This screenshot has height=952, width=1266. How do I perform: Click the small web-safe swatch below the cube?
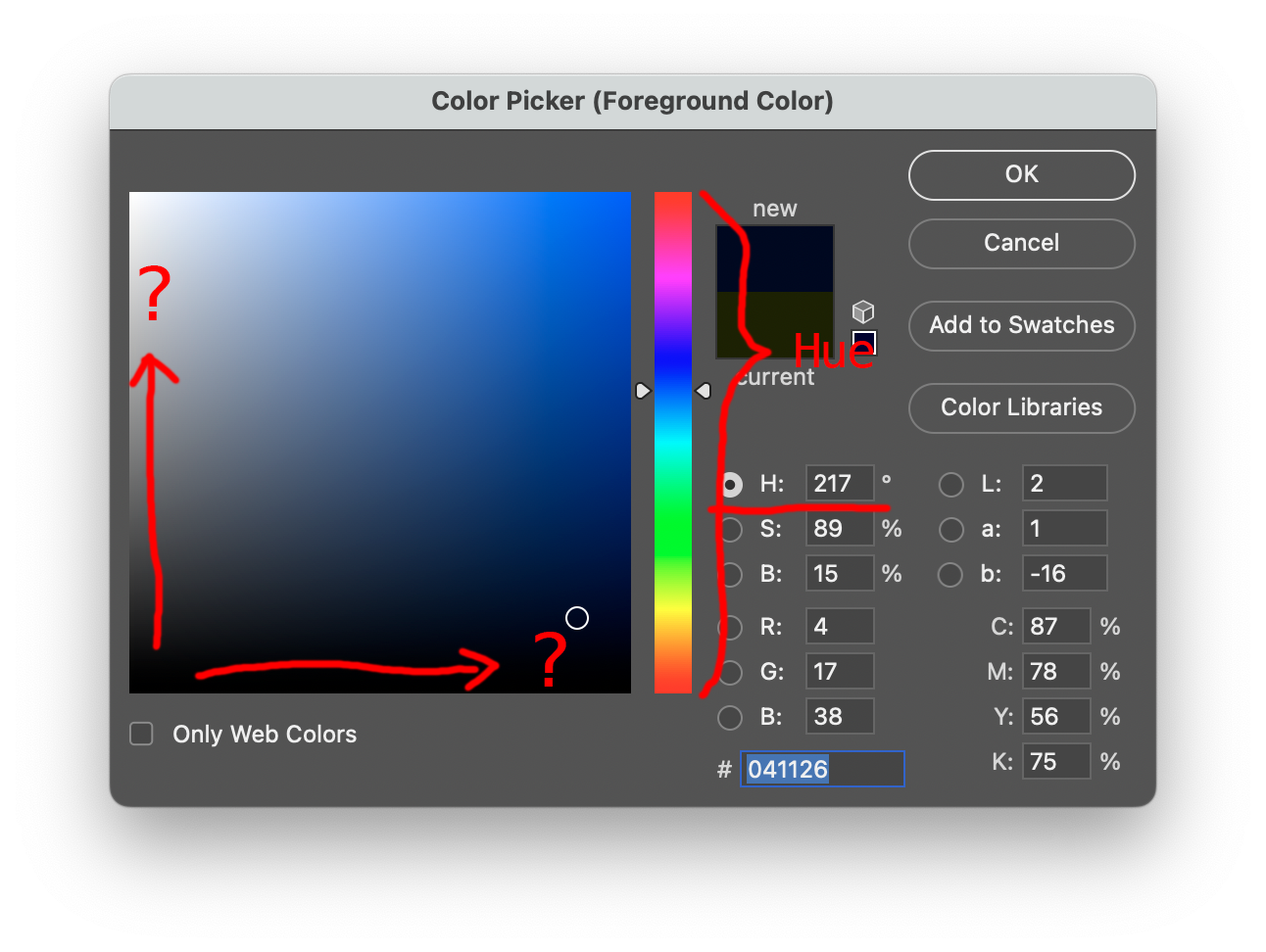[x=863, y=343]
